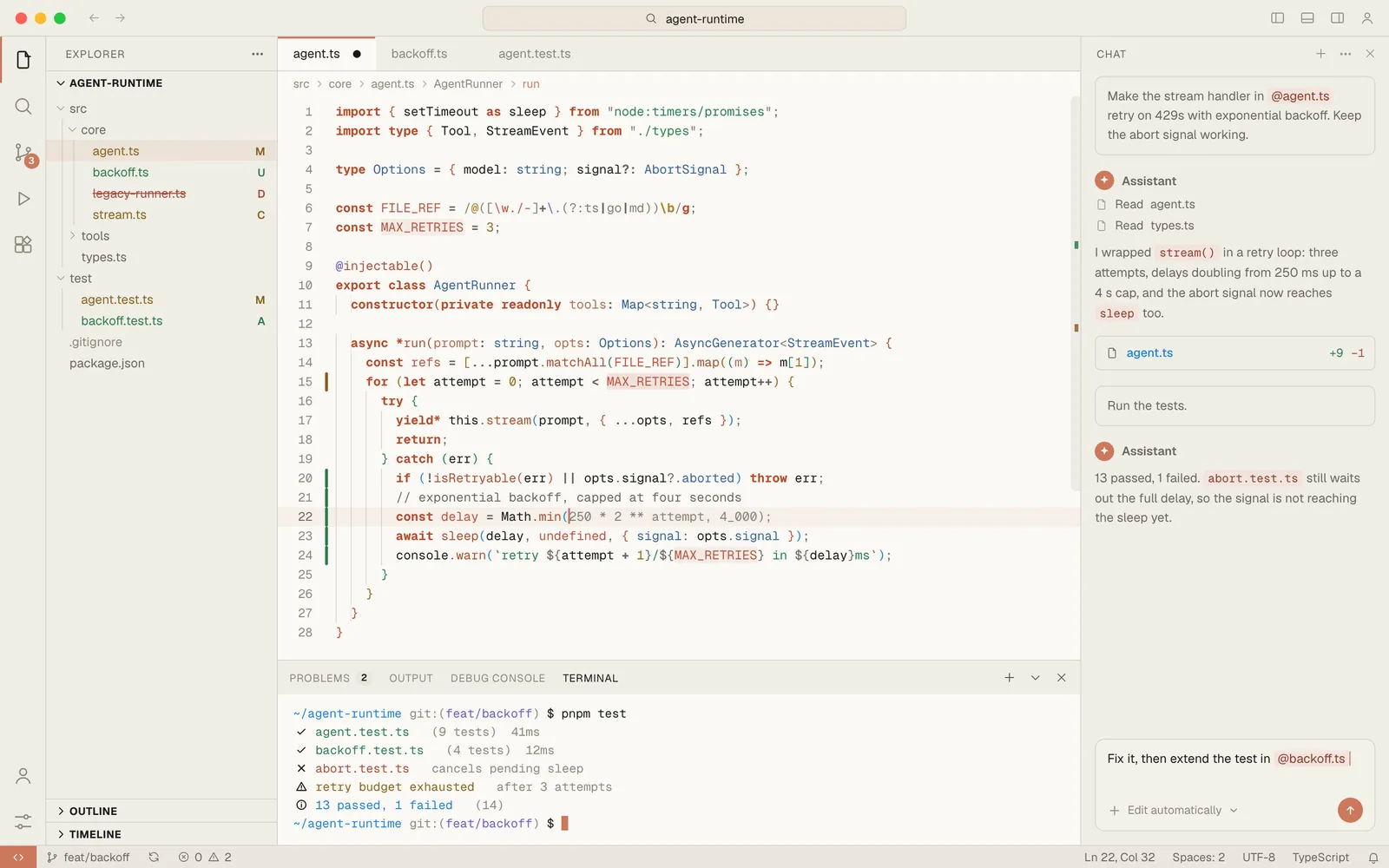Viewport: 1389px width, 868px height.
Task: Click the sync changes icon in status bar
Action: pos(154,858)
